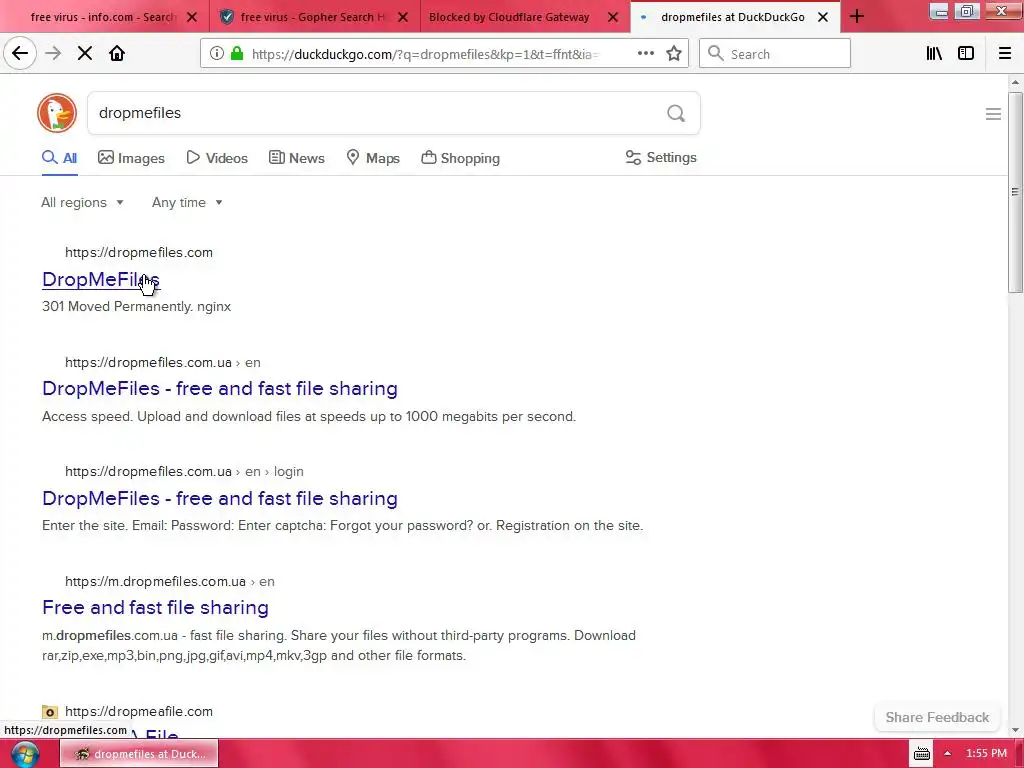Open the dropmefiles.com.ua › en result title
1024x768 pixels.
219,389
